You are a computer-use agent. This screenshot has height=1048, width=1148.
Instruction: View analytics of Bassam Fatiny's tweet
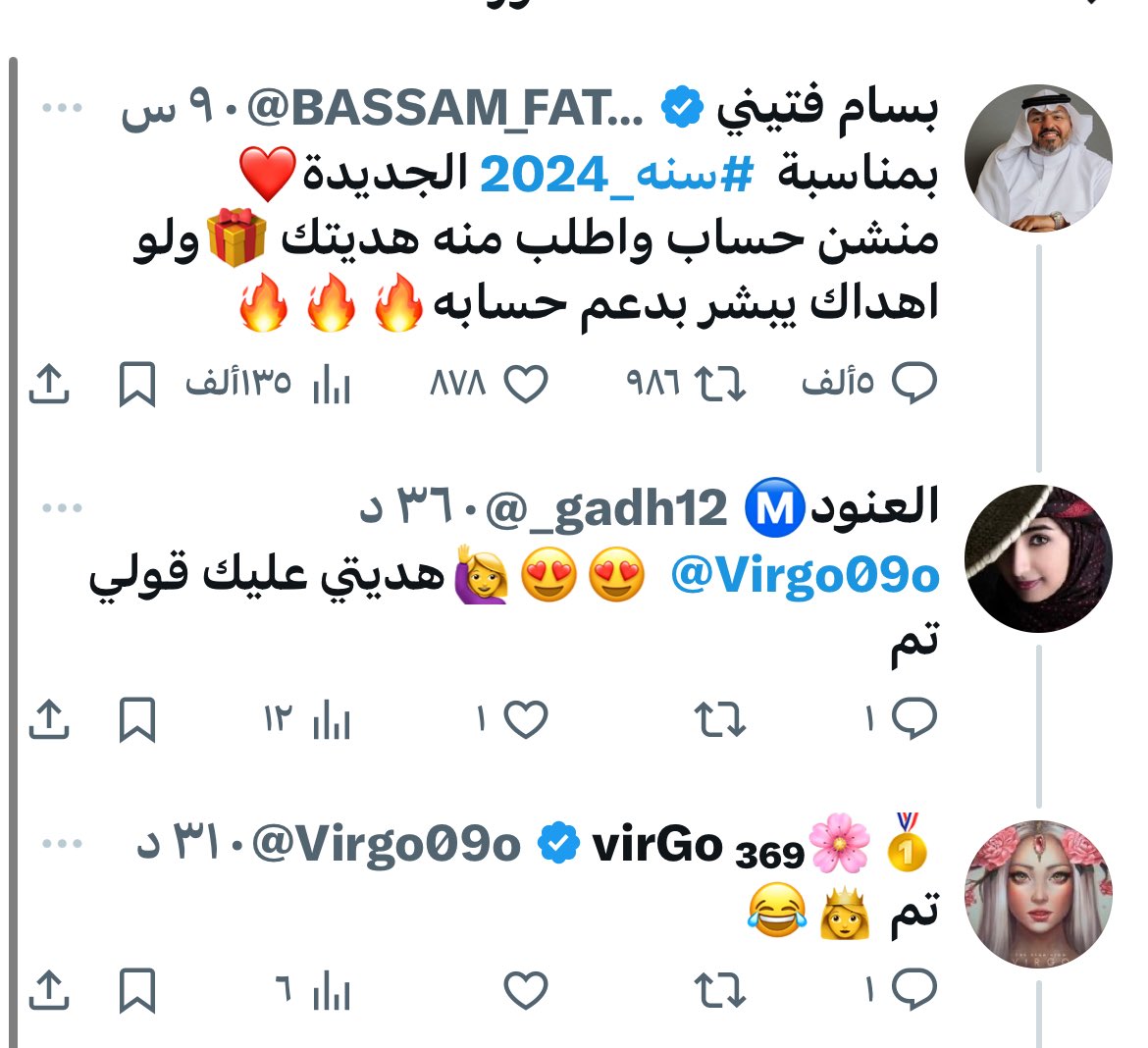(331, 384)
